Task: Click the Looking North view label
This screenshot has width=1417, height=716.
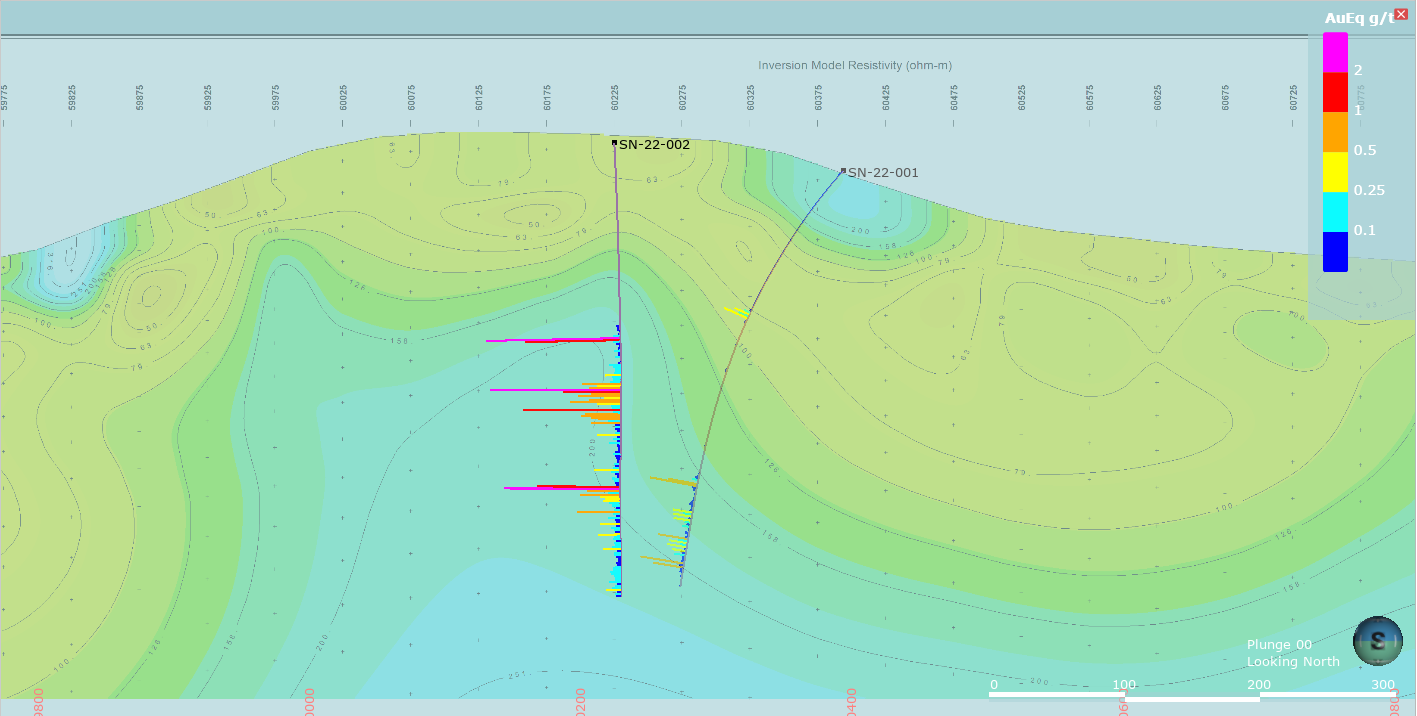Action: click(1293, 662)
